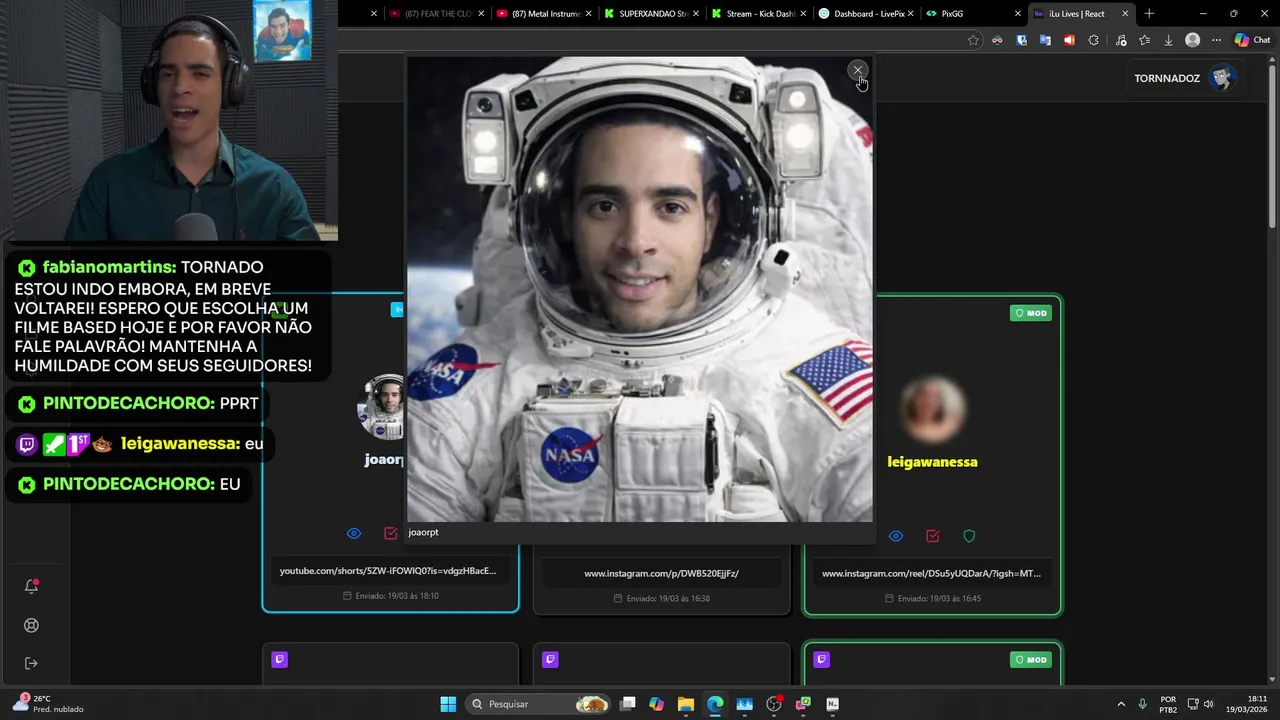Open TORNNADOZ profile avatar at top right
Image resolution: width=1280 pixels, height=720 pixels.
(1222, 78)
